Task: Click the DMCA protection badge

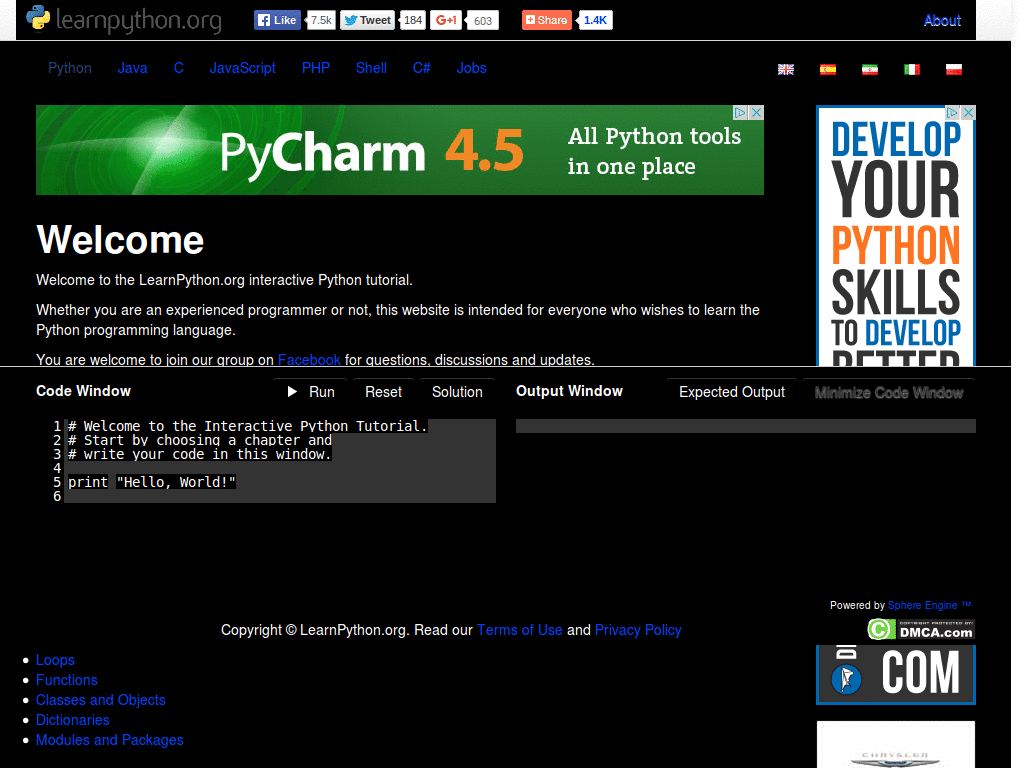Action: [922, 629]
